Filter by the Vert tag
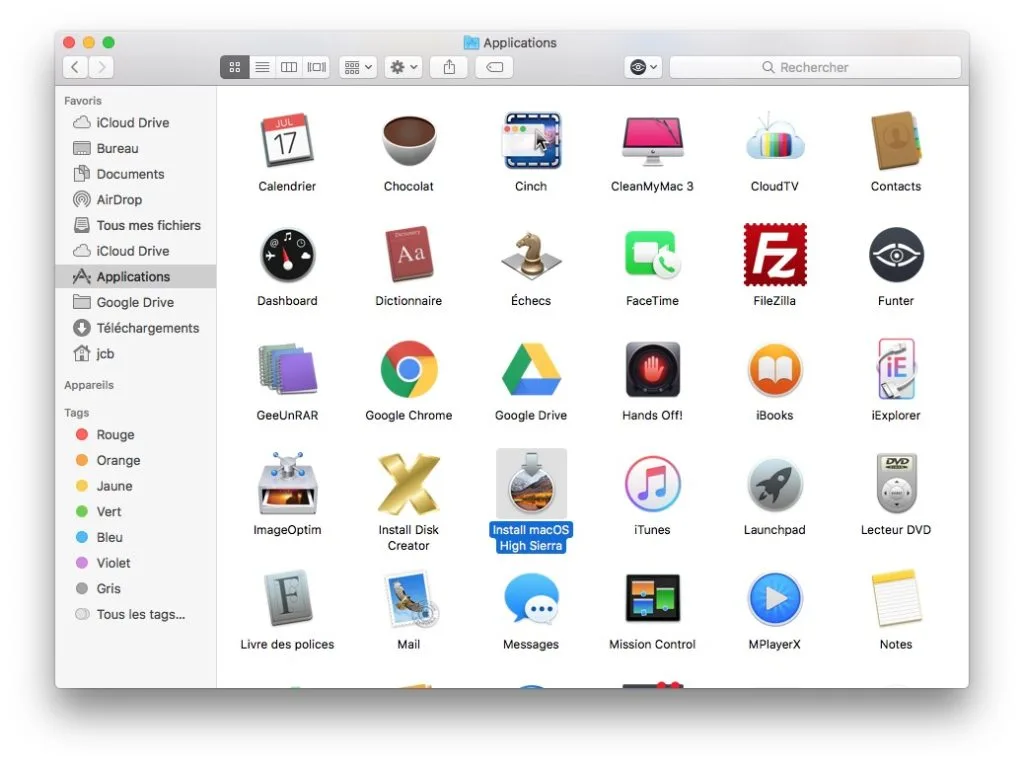Viewport: 1024px width, 767px height. (x=135, y=512)
